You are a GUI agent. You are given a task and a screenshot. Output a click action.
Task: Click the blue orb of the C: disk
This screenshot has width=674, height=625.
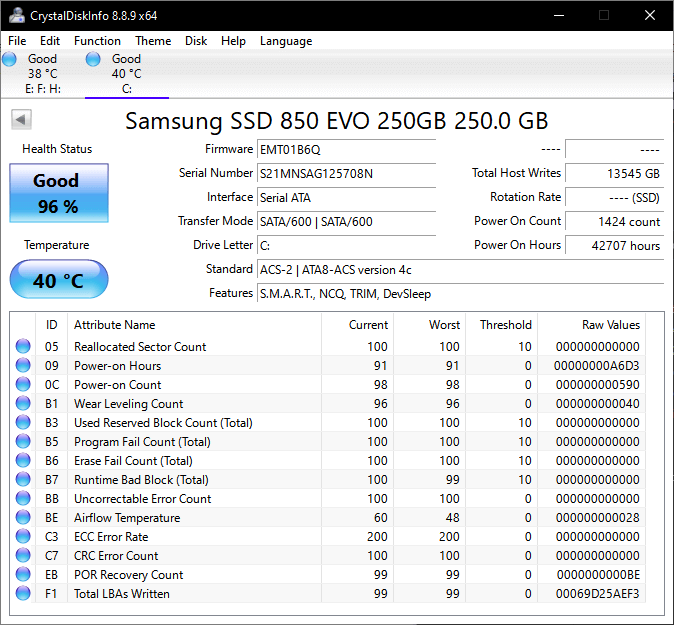point(93,59)
